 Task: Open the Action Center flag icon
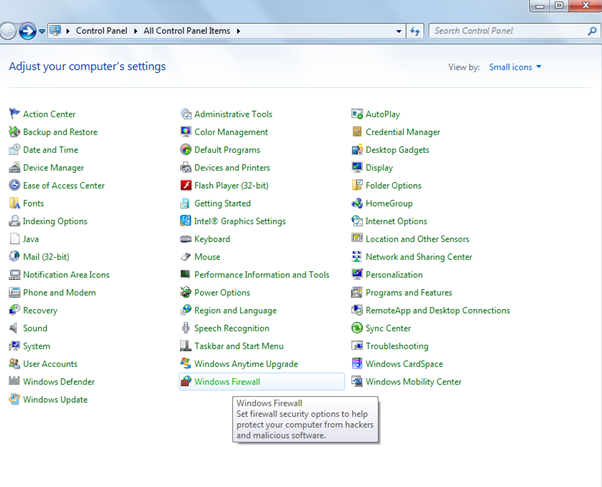[x=14, y=114]
